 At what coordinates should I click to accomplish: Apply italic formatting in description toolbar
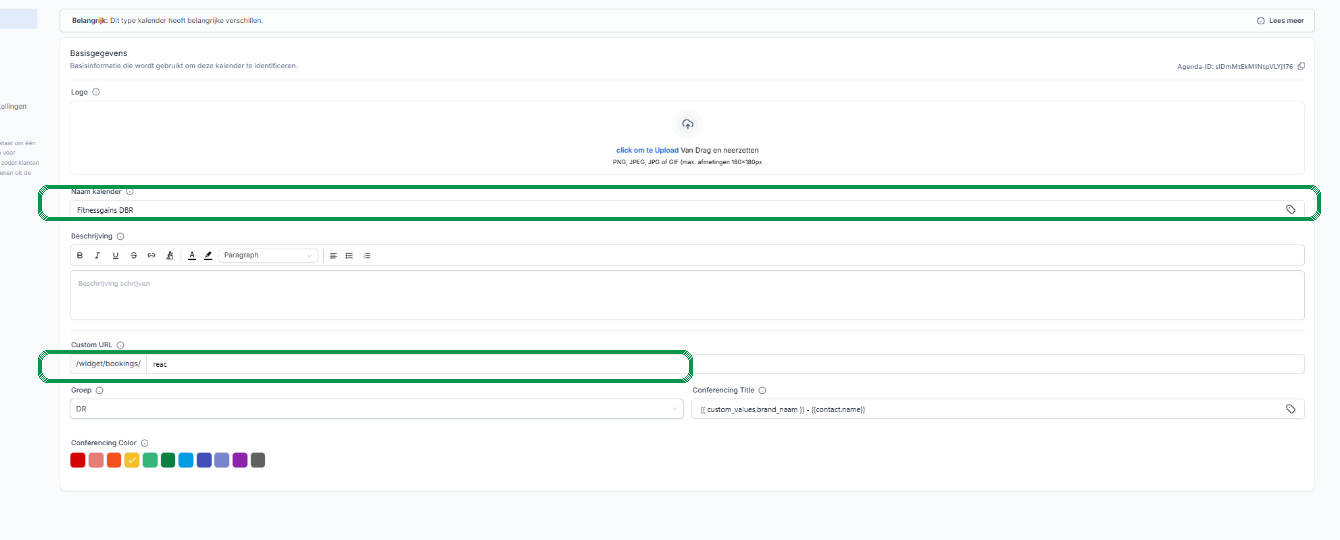(x=97, y=255)
